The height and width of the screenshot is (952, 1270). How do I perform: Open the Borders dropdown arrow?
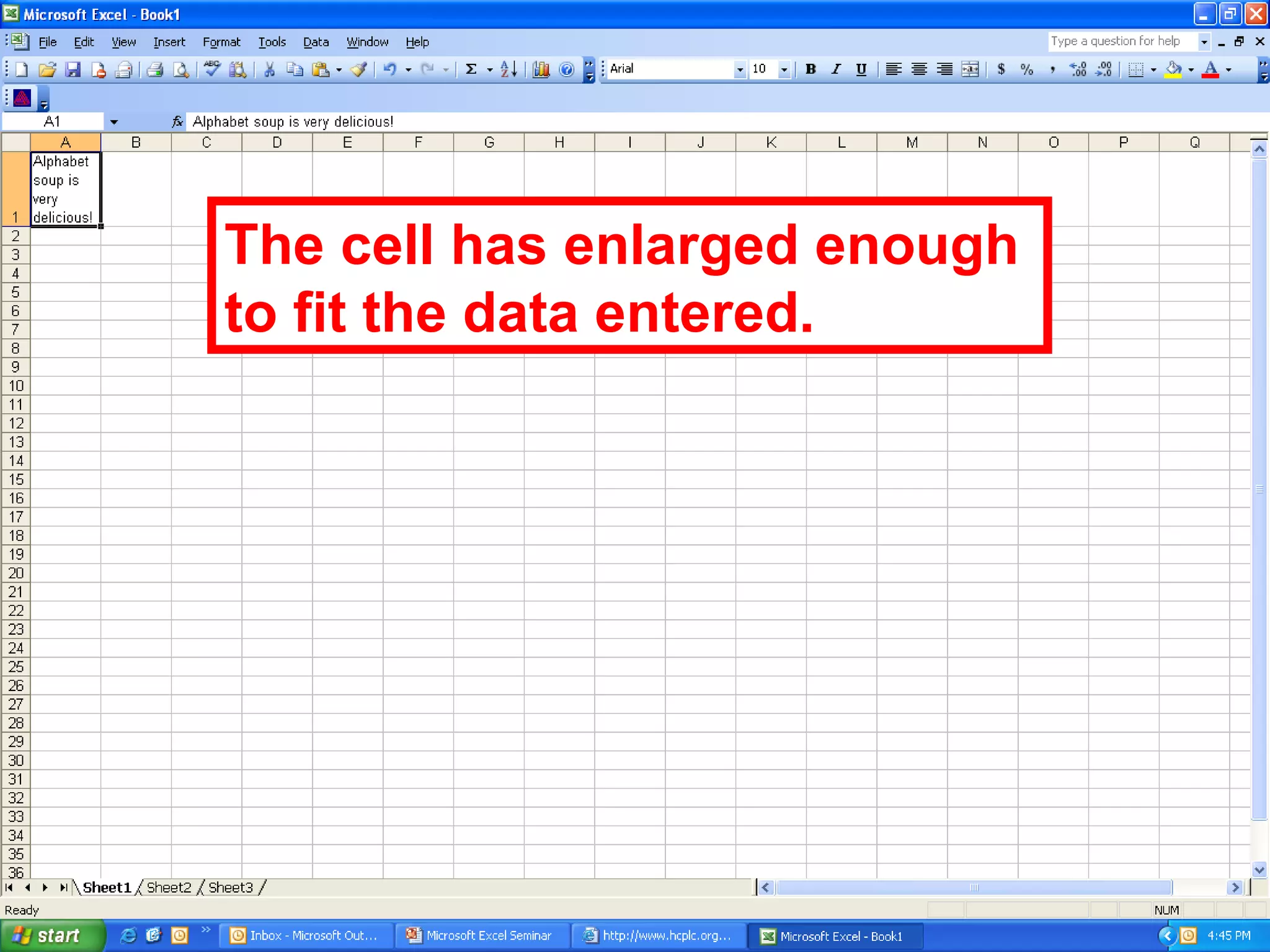pyautogui.click(x=1153, y=69)
